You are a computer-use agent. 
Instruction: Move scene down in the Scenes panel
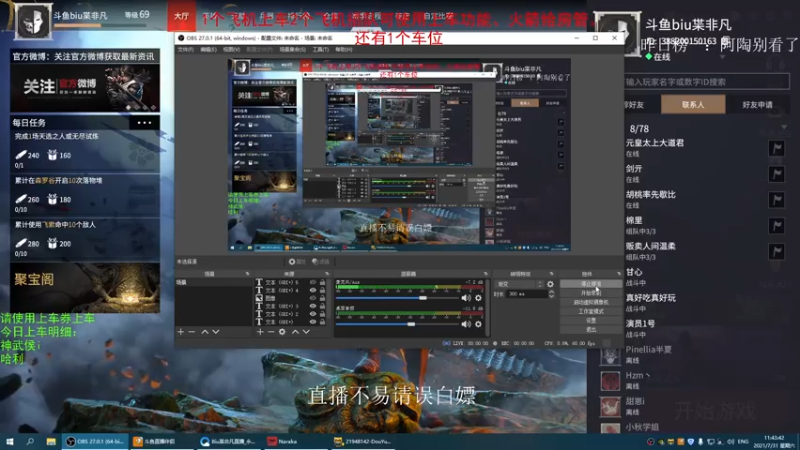[216, 332]
